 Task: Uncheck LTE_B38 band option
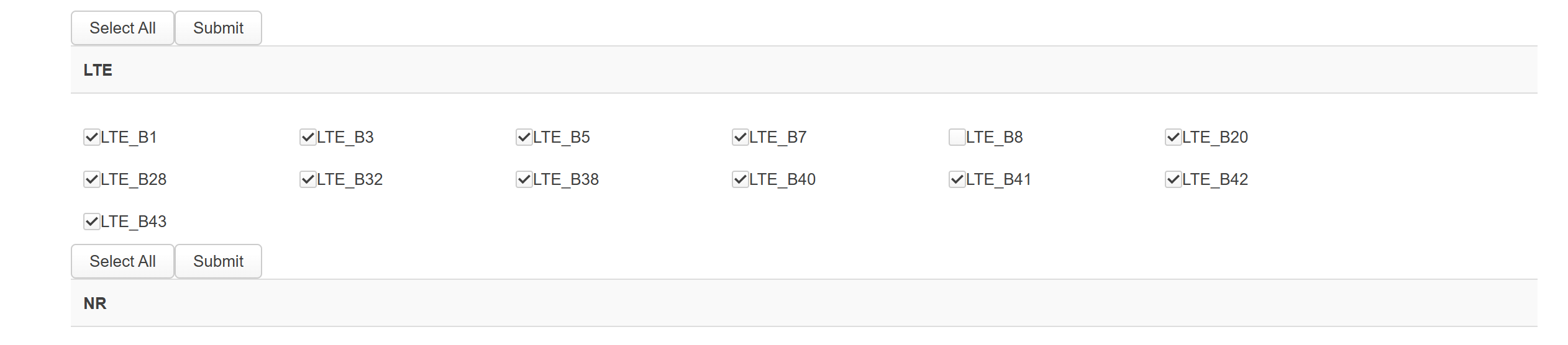[x=524, y=179]
